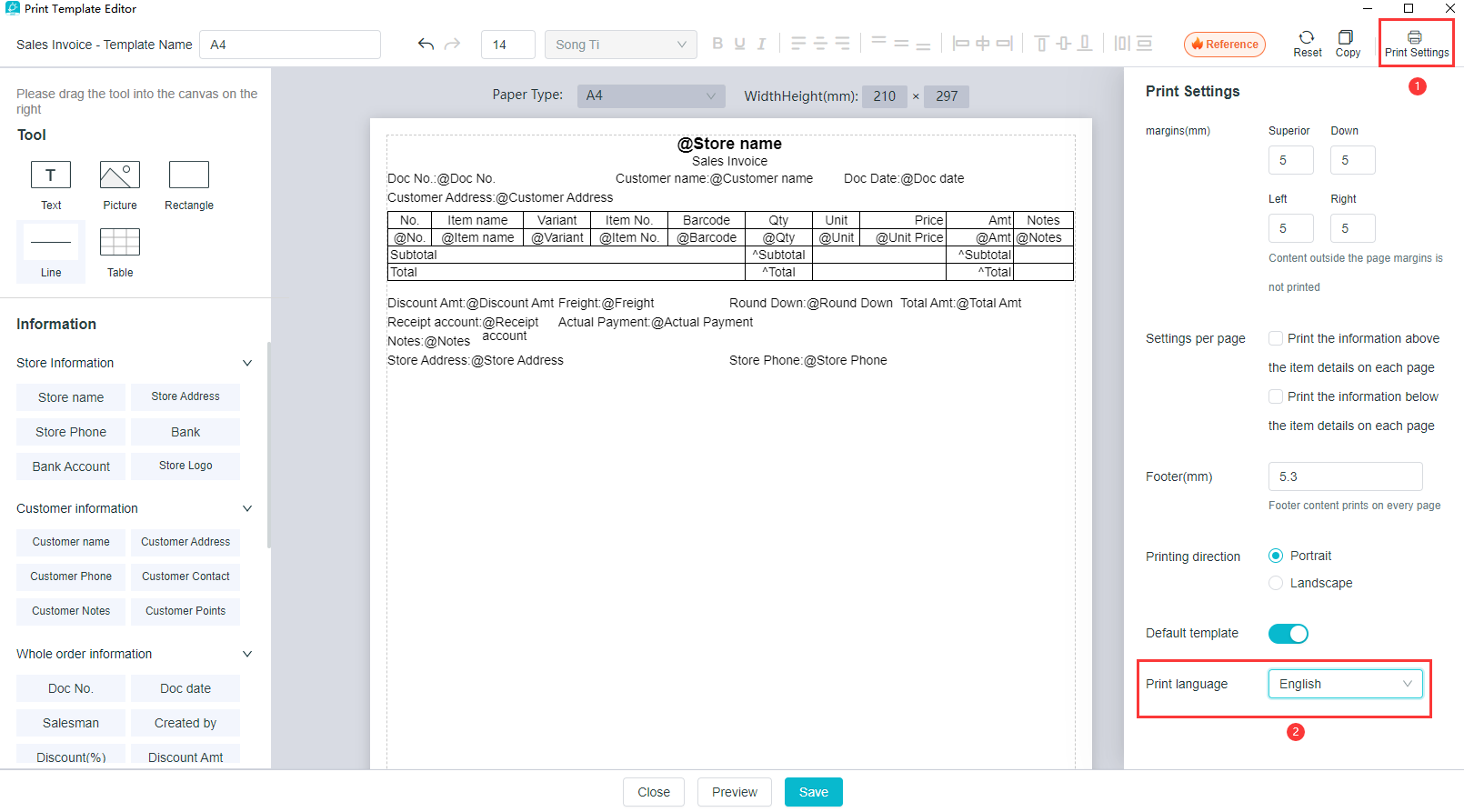The image size is (1464, 812).
Task: Collapse the Store Information section
Action: (246, 363)
